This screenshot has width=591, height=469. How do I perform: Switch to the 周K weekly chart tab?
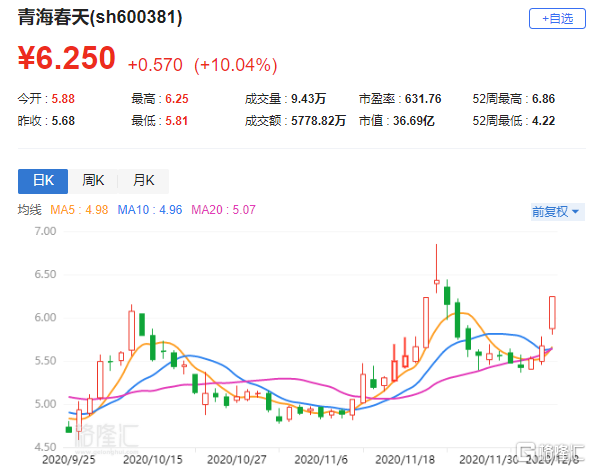pos(93,181)
